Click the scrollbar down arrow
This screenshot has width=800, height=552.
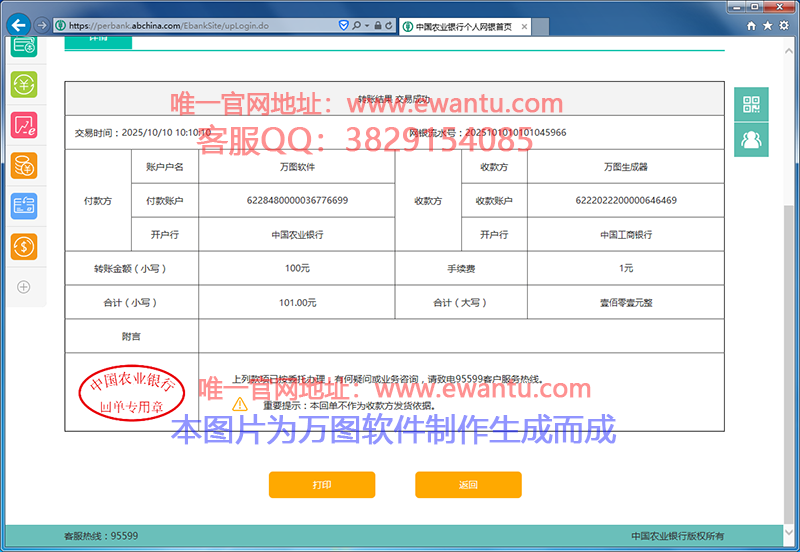(x=789, y=532)
